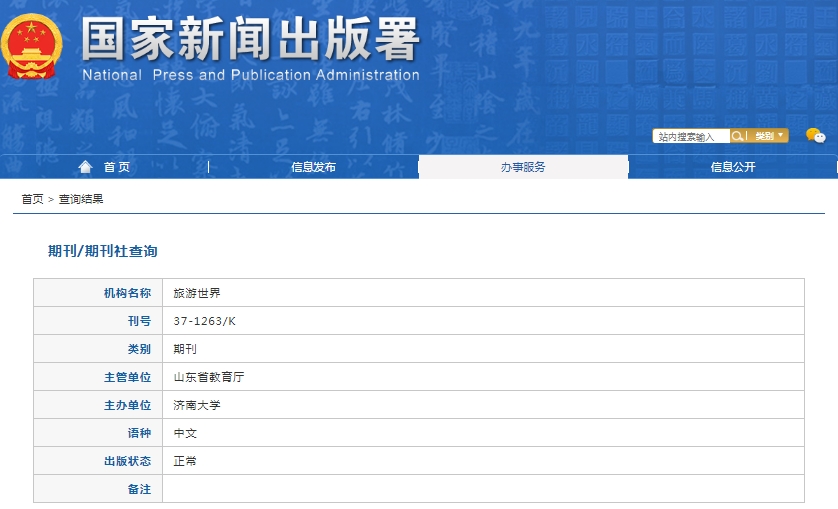Click the national emblem logo
This screenshot has width=838, height=509.
(31, 47)
